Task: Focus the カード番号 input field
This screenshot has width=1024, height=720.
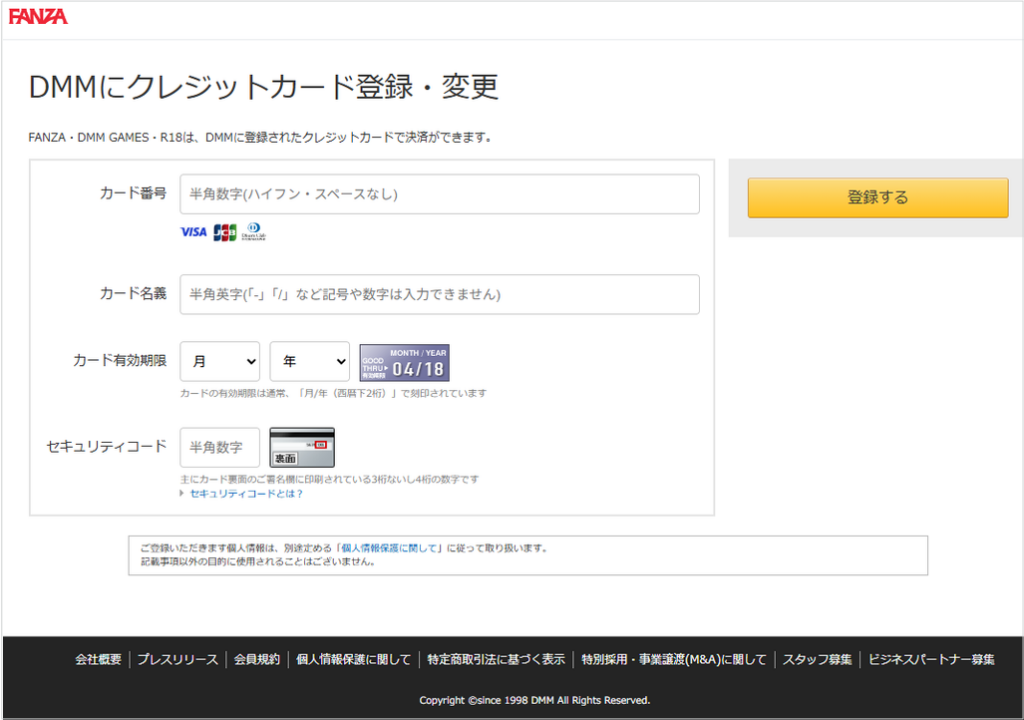Action: 440,194
